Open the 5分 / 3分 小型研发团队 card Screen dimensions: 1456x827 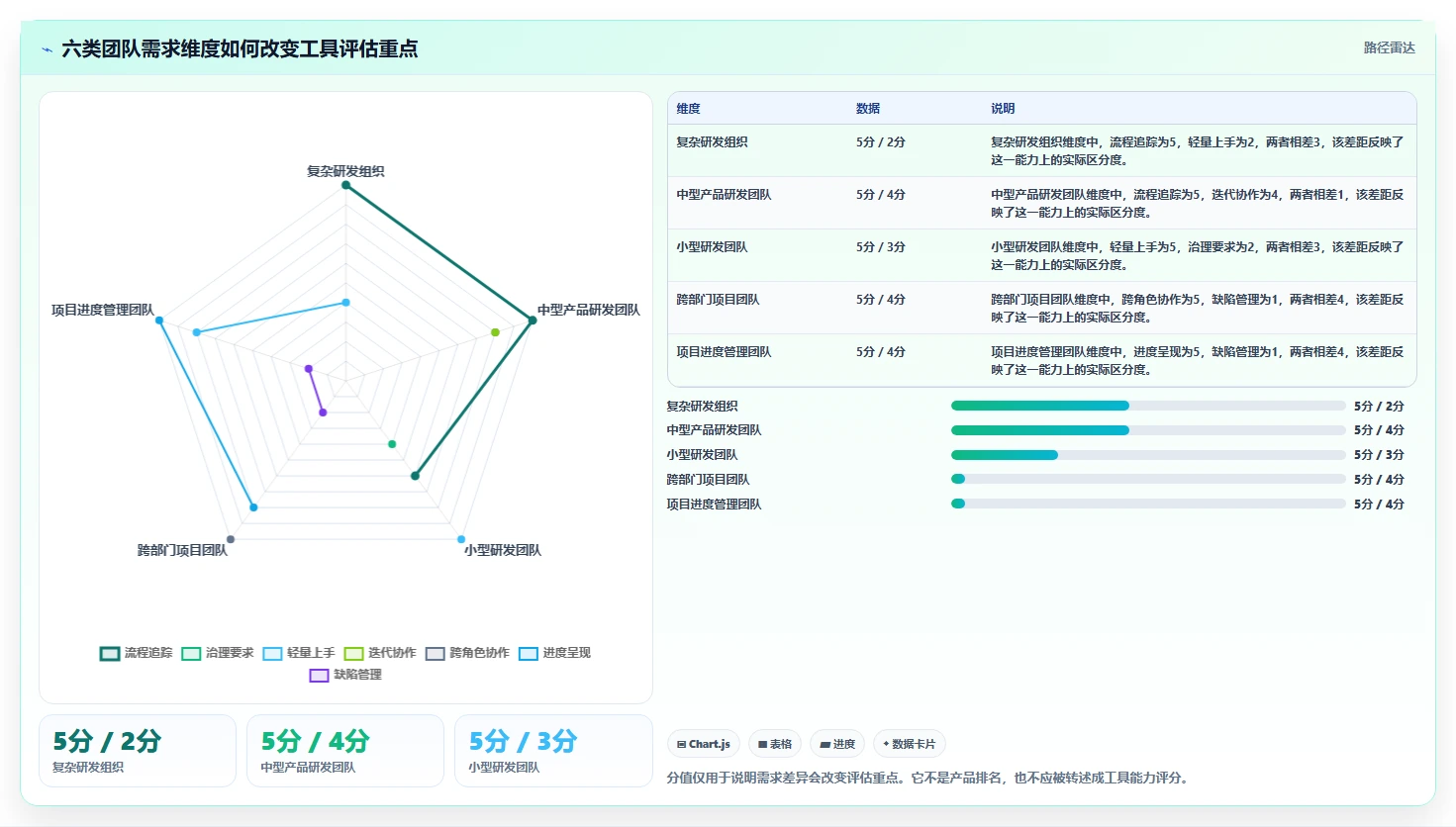tap(553, 751)
